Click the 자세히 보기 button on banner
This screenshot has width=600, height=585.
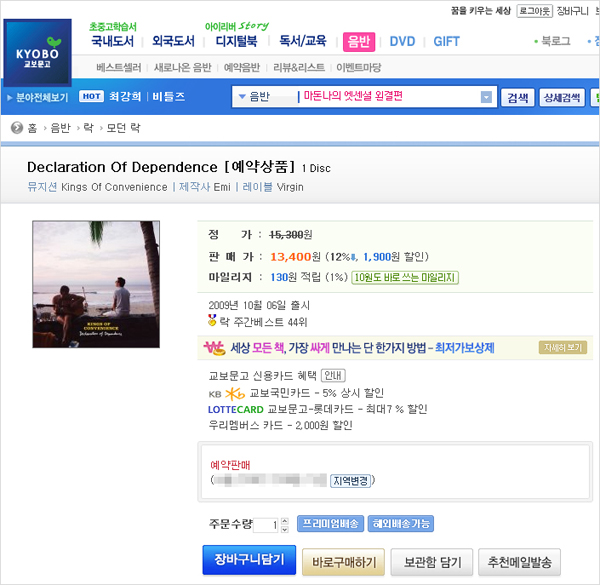tap(563, 347)
